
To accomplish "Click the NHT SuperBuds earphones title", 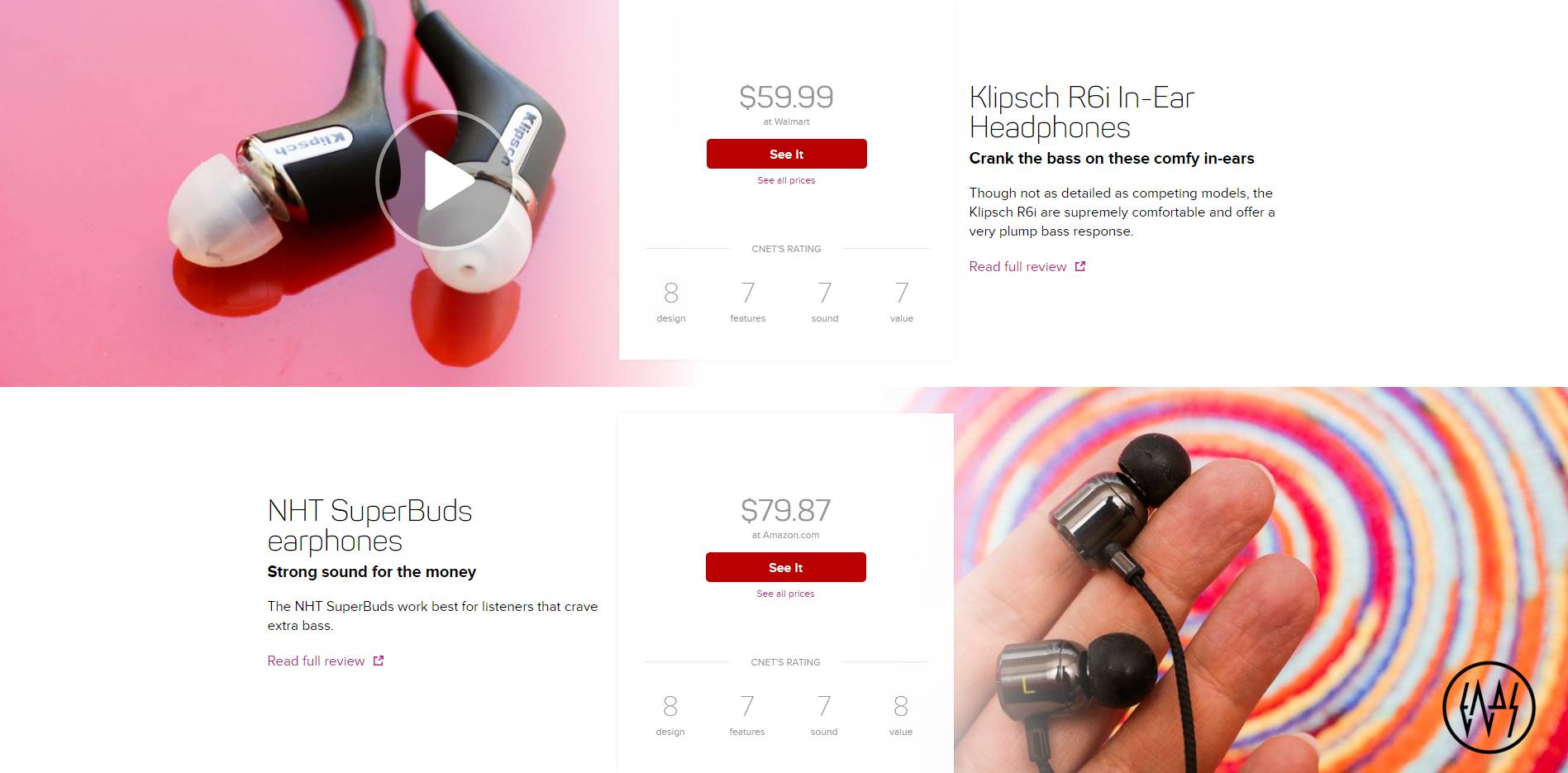I will pos(369,526).
